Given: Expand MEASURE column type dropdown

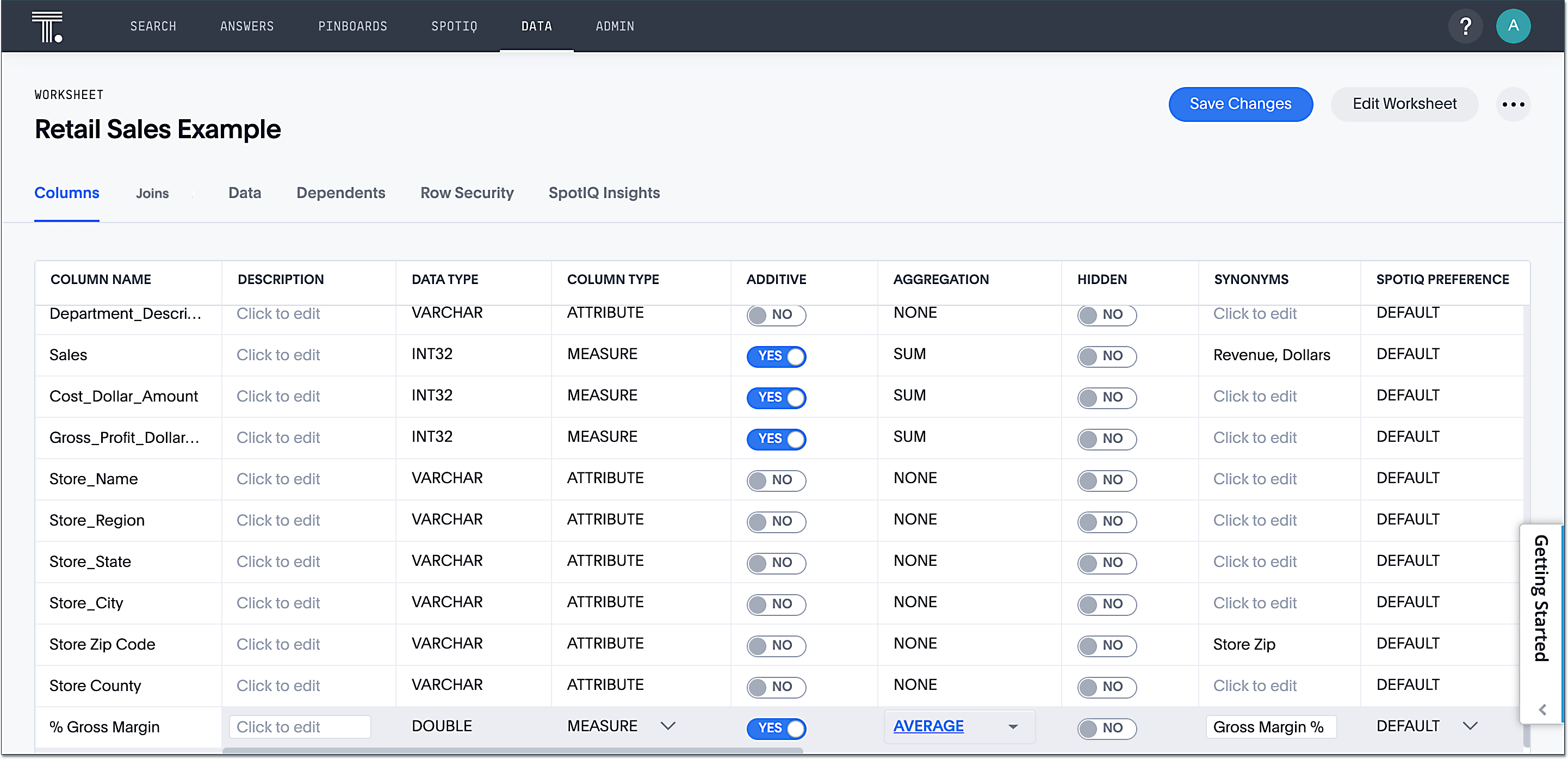Looking at the screenshot, I should tap(668, 726).
